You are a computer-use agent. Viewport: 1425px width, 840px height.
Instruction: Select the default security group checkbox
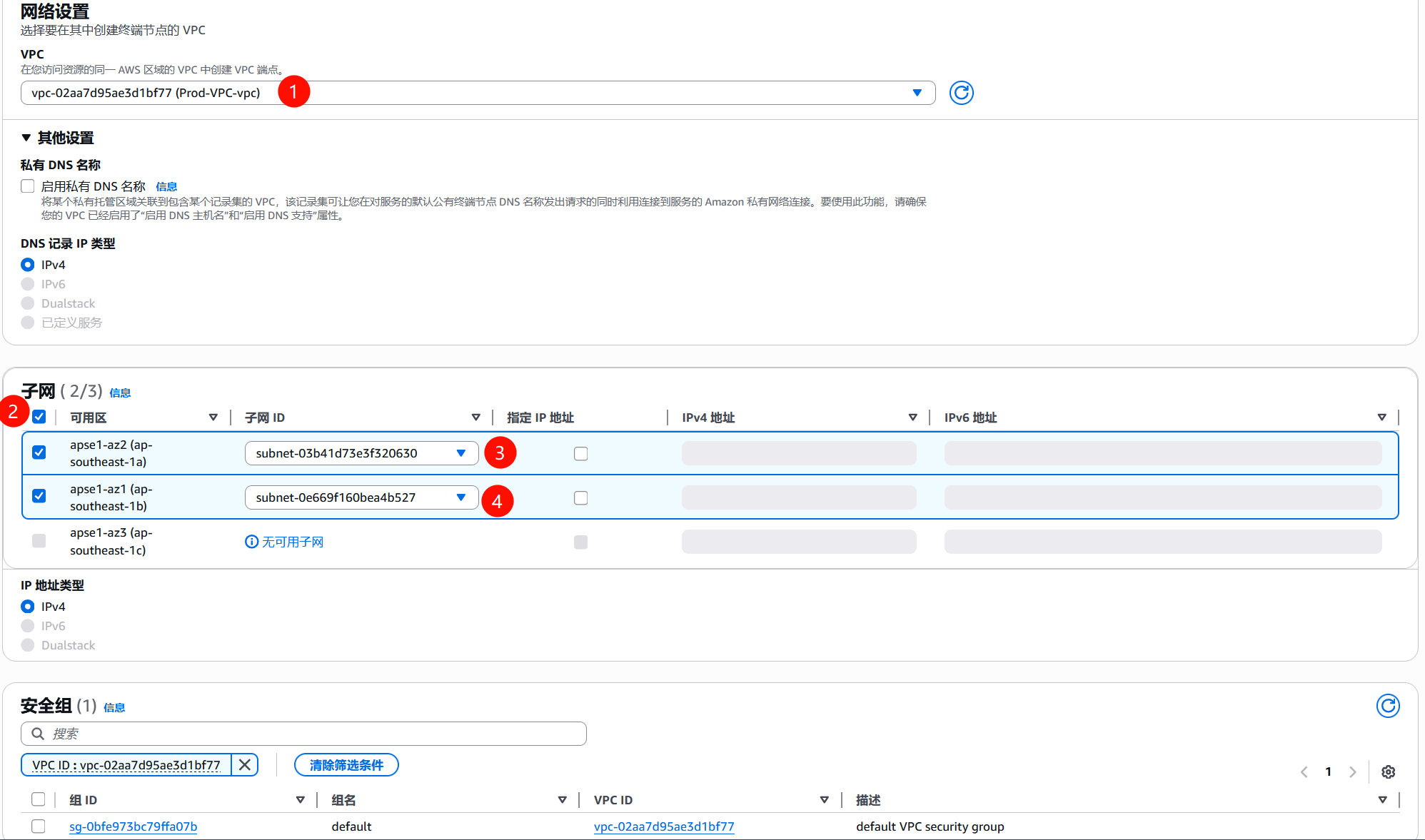coord(39,826)
